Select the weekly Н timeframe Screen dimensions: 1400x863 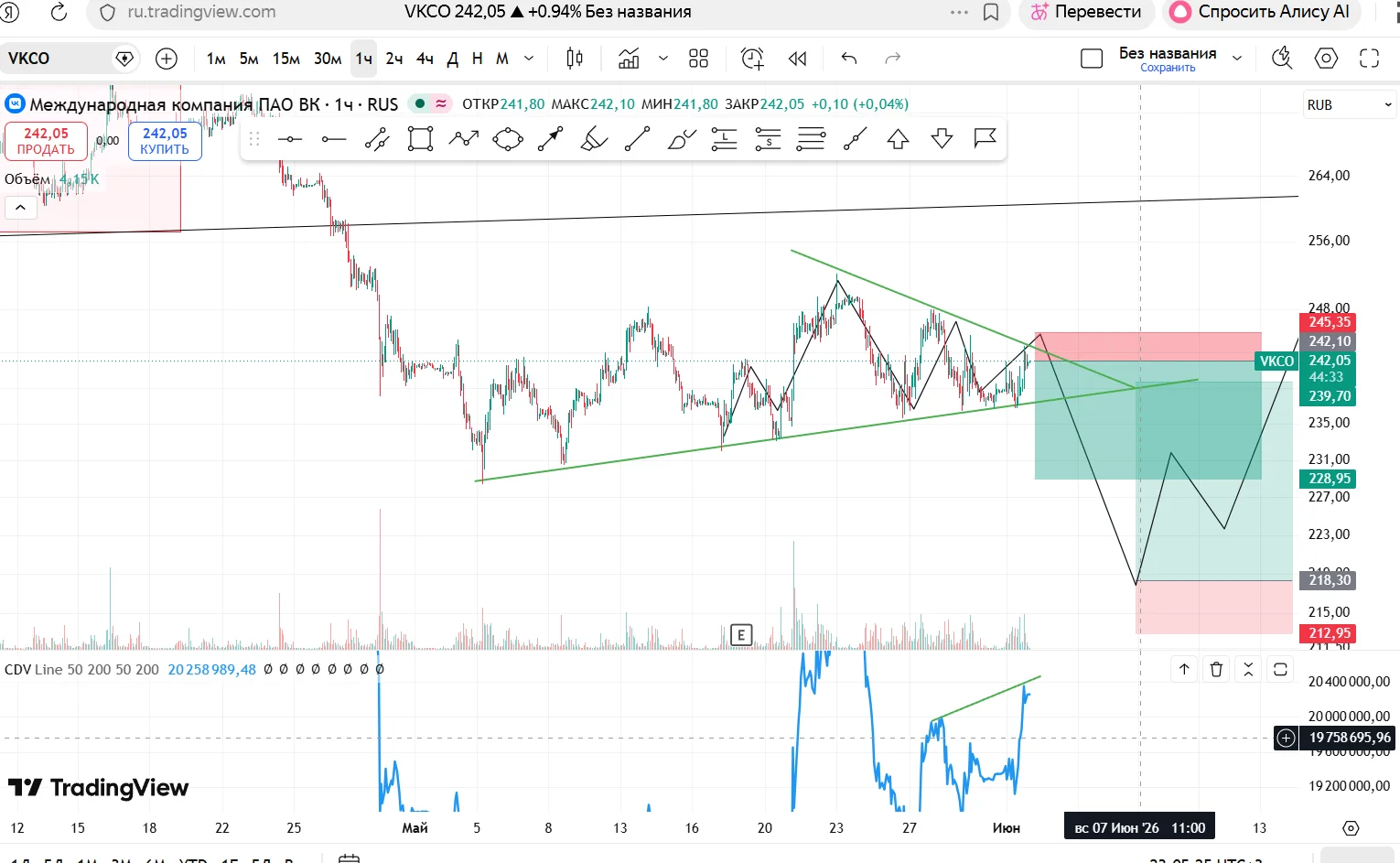pos(477,59)
